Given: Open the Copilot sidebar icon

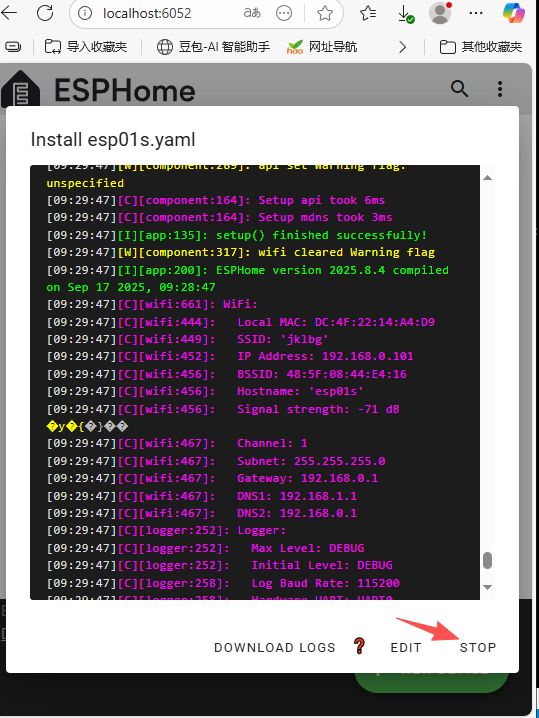Looking at the screenshot, I should [x=514, y=13].
